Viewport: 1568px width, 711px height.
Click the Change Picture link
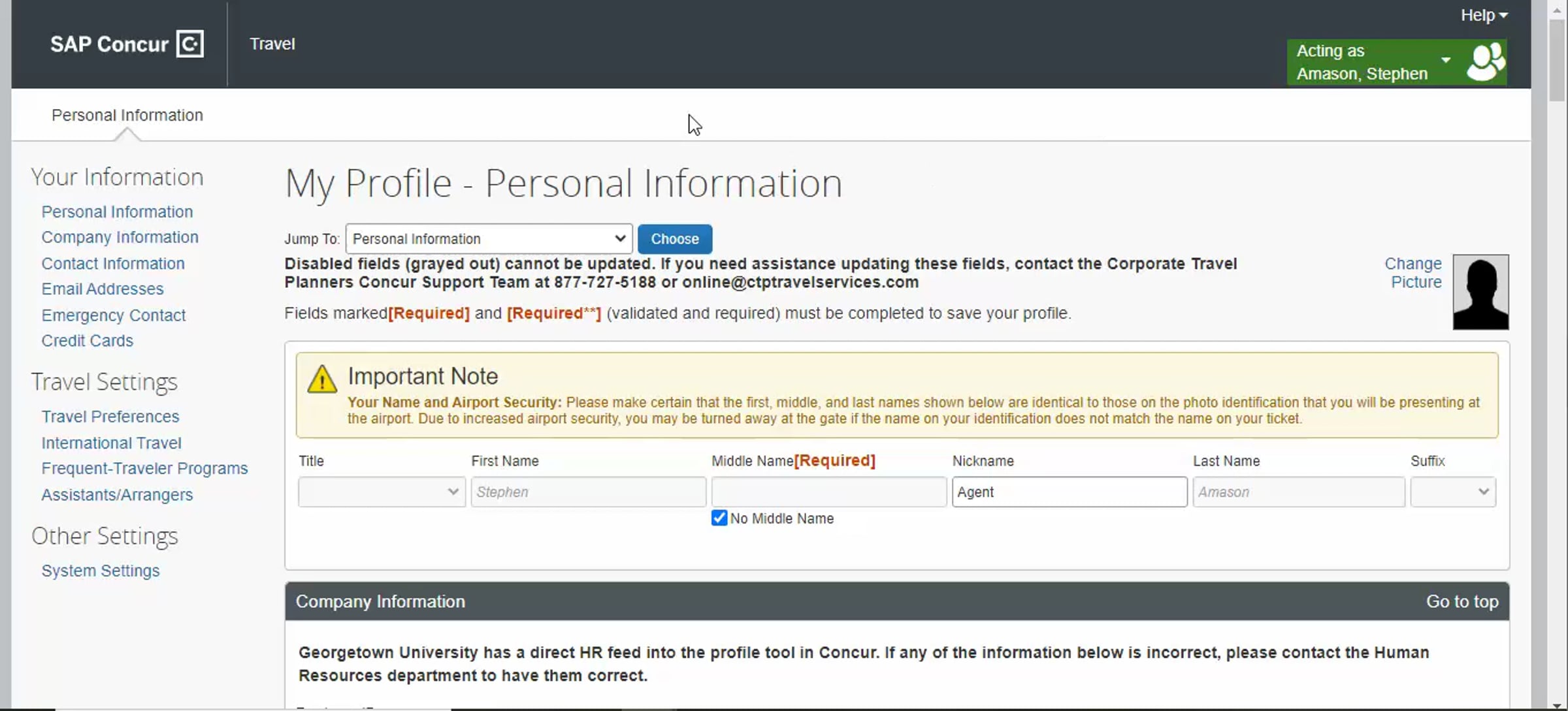[x=1413, y=273]
